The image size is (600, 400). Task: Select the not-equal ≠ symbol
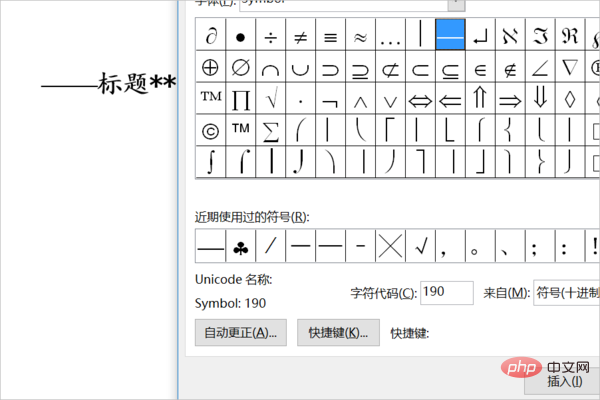tap(300, 36)
